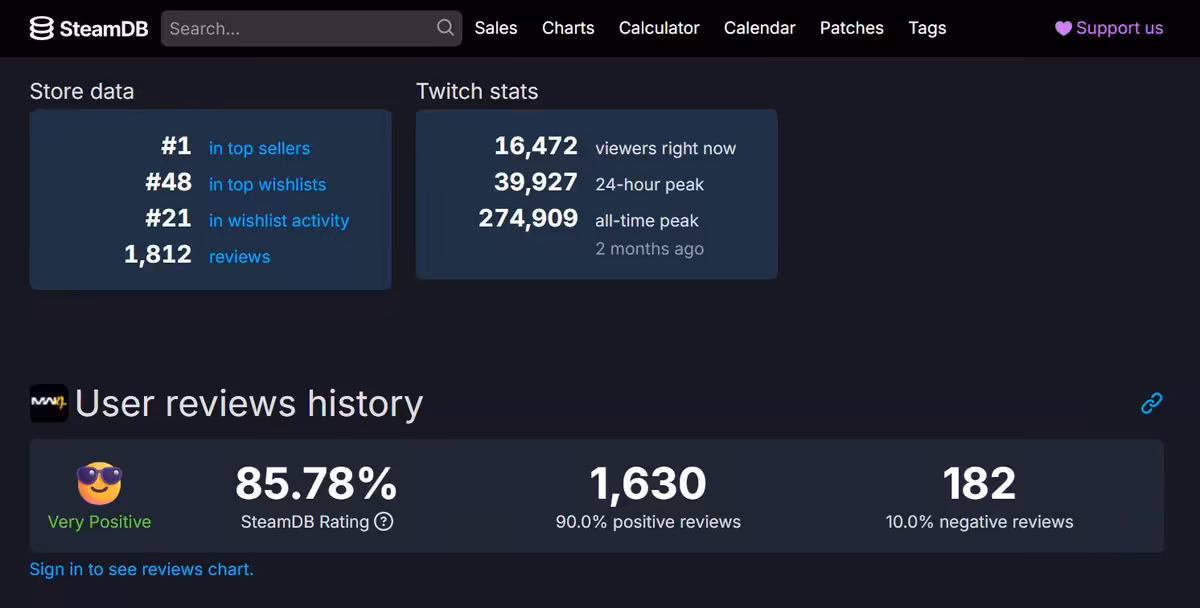
Task: Open the Sales menu item
Action: coord(496,28)
